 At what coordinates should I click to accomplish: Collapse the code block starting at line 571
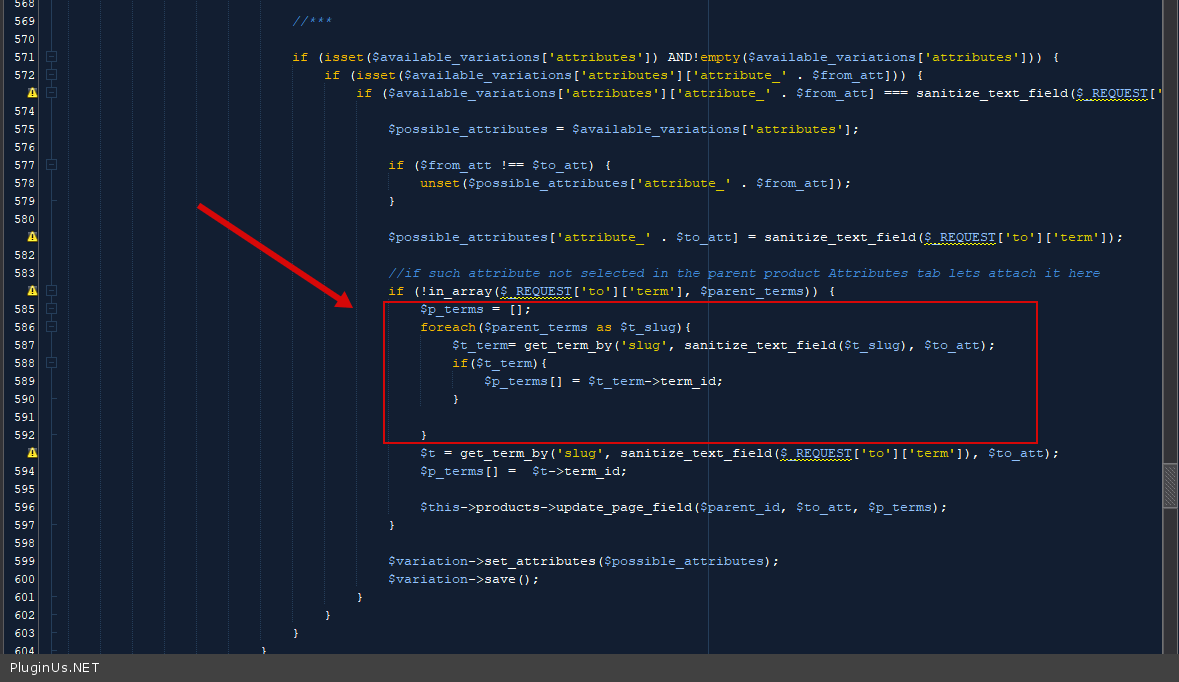pos(52,57)
